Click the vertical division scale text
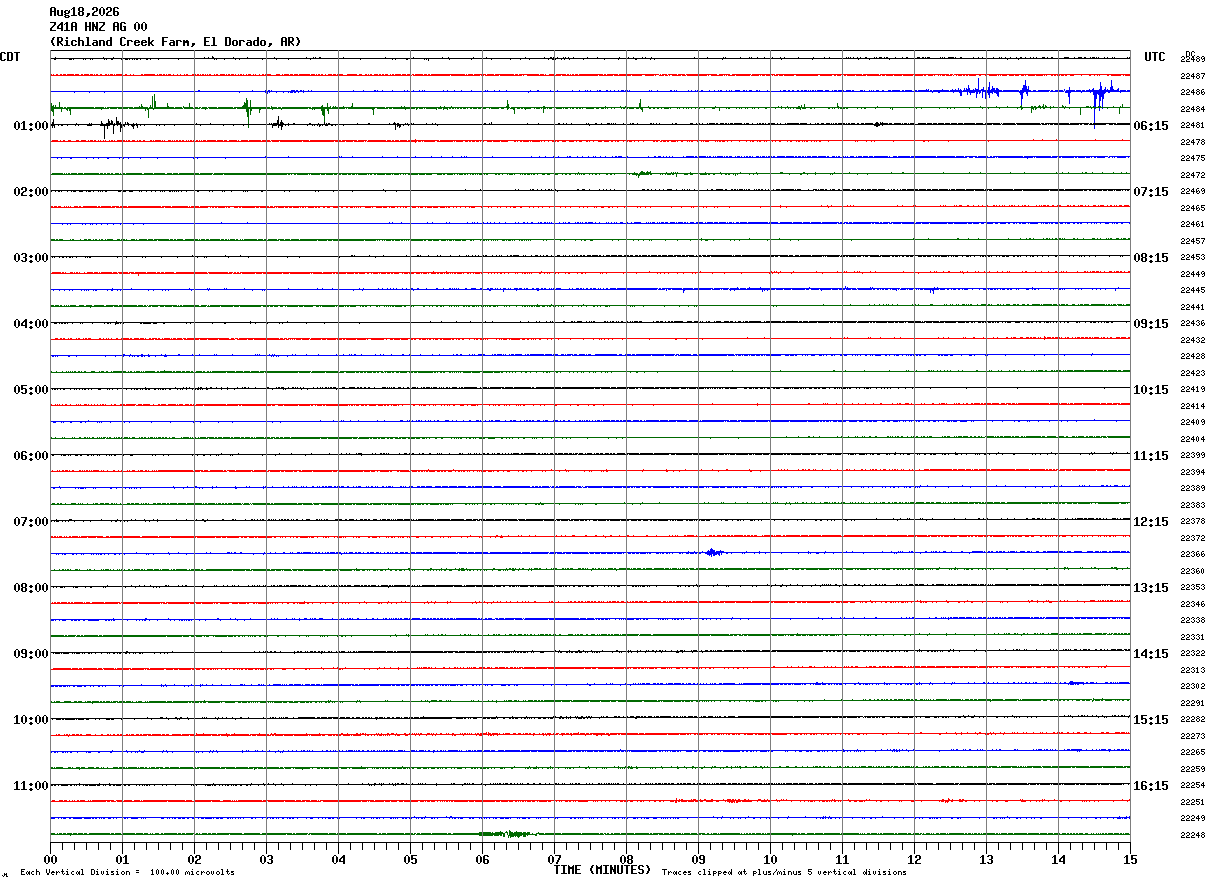This screenshot has width=1210, height=886. pyautogui.click(x=127, y=872)
